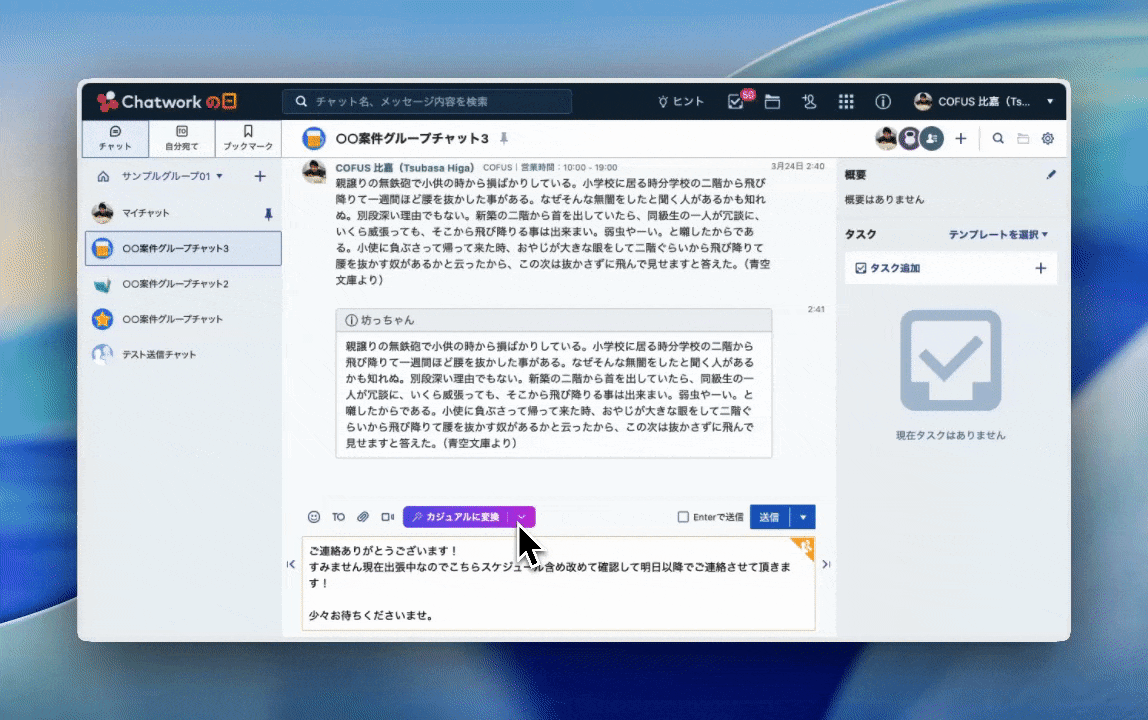Viewport: 1148px width, 720px height.
Task: Switch to the チャット tab
Action: [116, 138]
